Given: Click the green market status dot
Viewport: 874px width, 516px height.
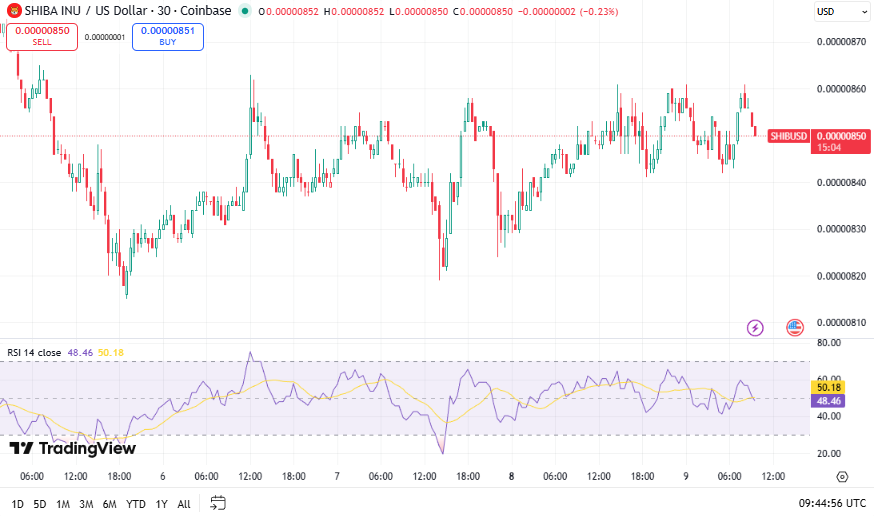Looking at the screenshot, I should pyautogui.click(x=245, y=11).
